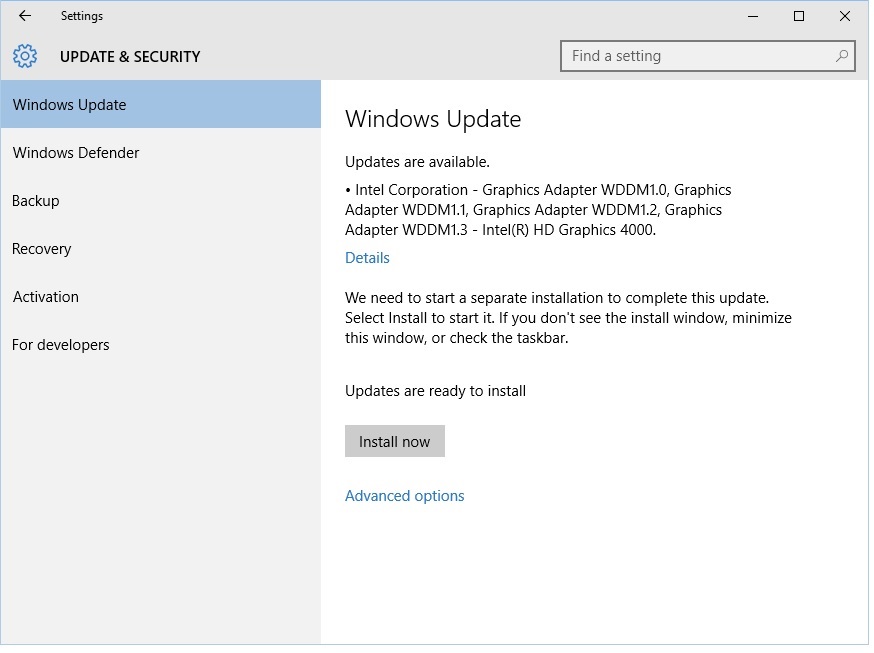874x653 pixels.
Task: Open Advanced options
Action: click(x=404, y=495)
